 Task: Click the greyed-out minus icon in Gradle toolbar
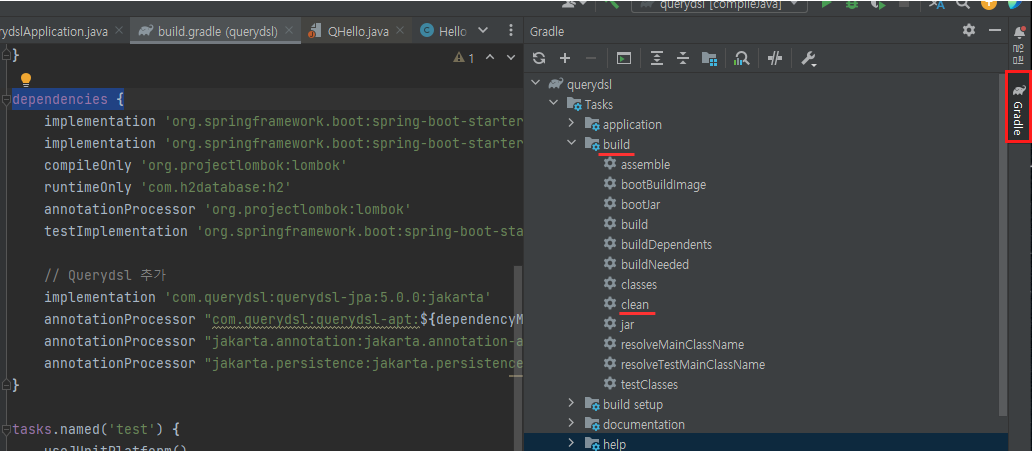[590, 59]
